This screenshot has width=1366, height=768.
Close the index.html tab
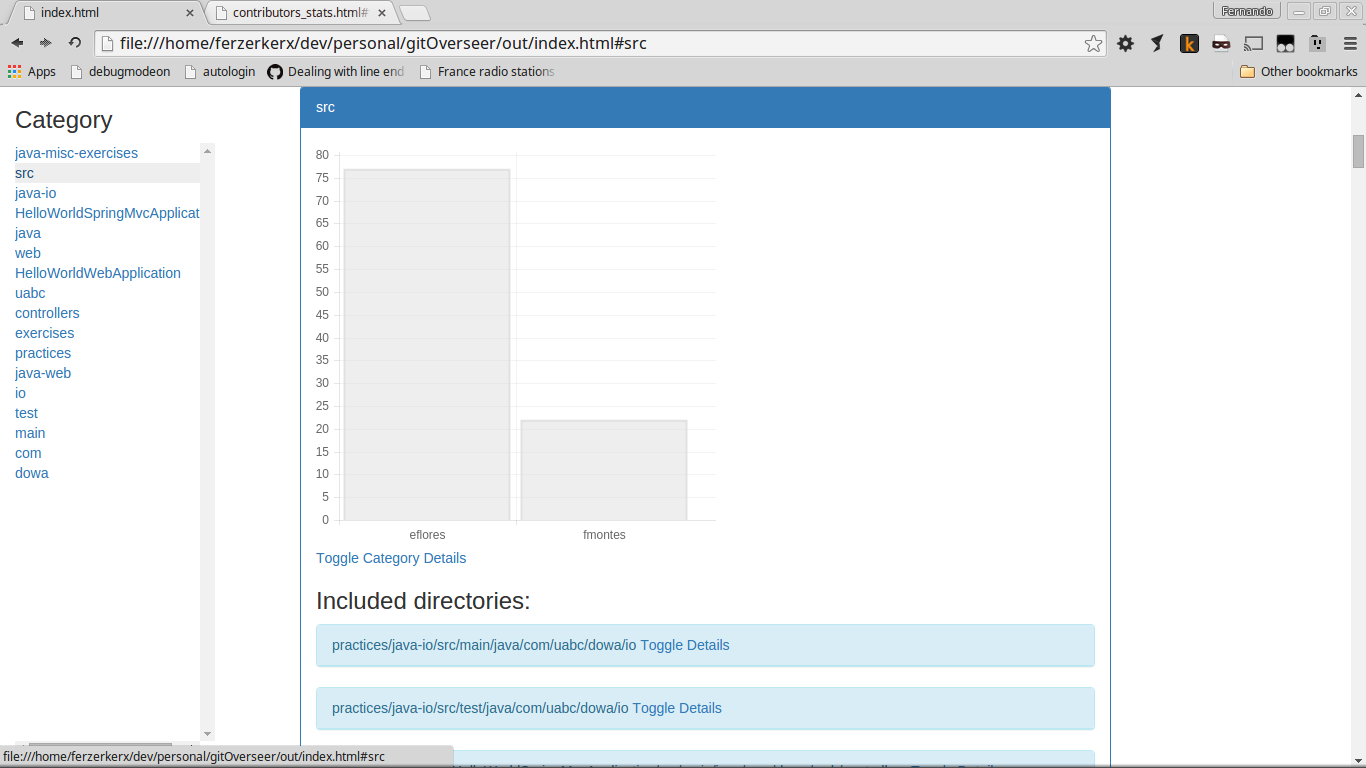190,13
